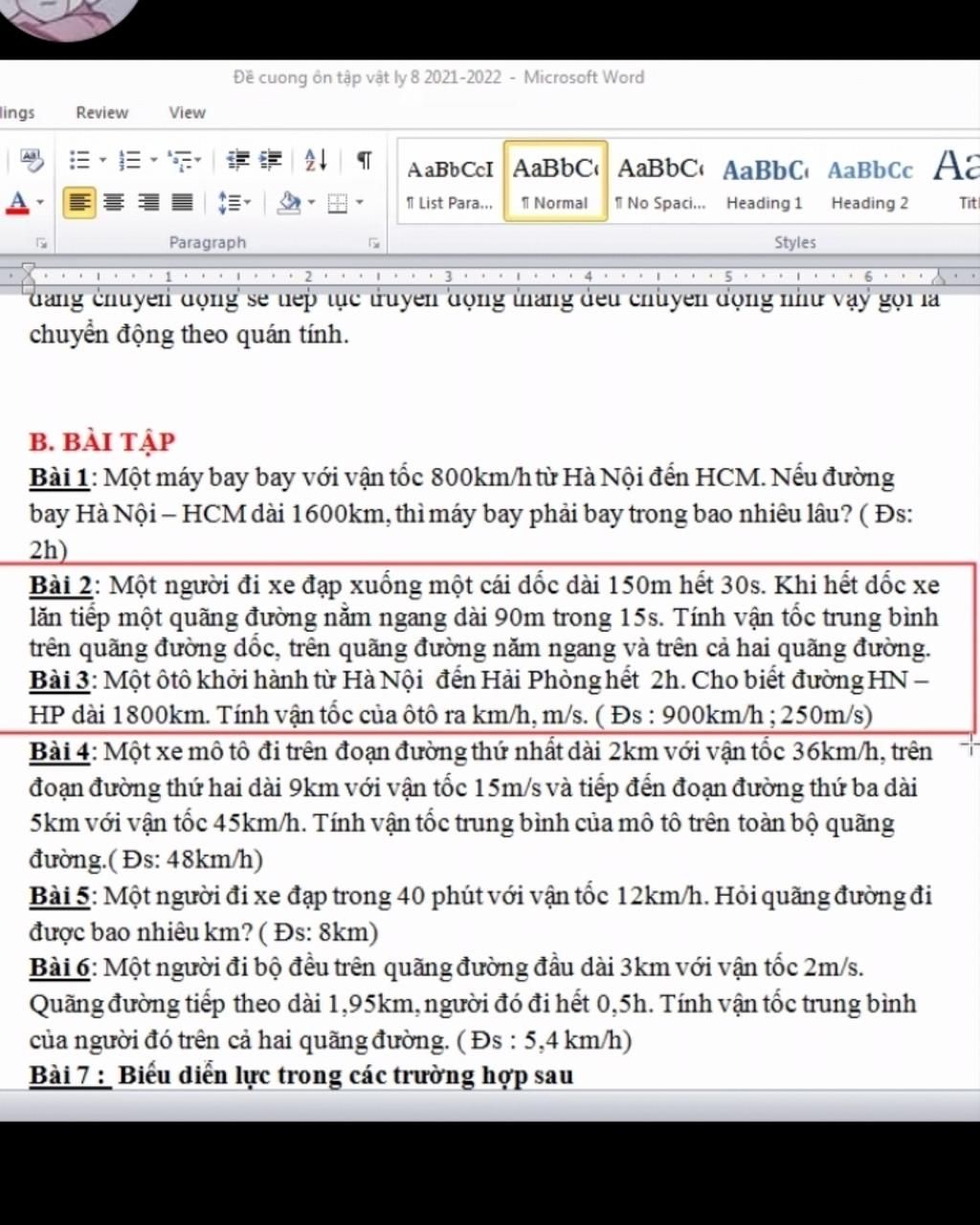980x1225 pixels.
Task: Open the Font Color dropdown arrow
Action: tap(40, 202)
